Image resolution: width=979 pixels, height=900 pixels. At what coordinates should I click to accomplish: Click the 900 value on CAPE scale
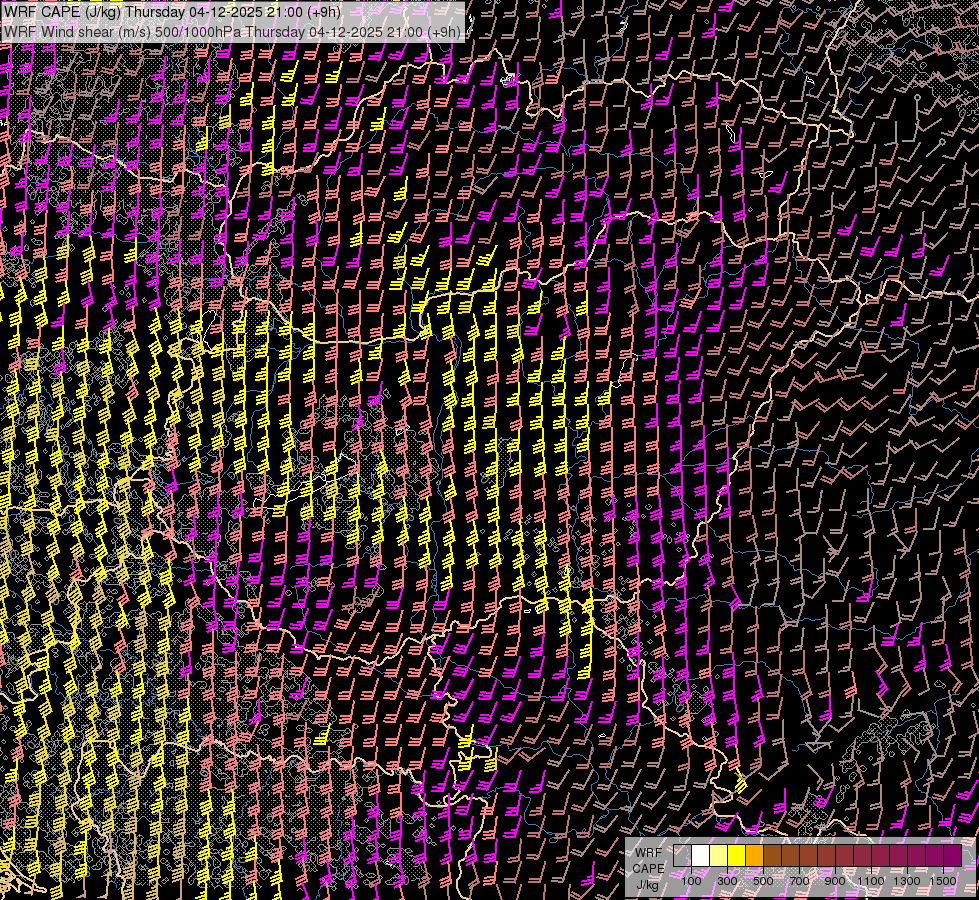coord(835,881)
